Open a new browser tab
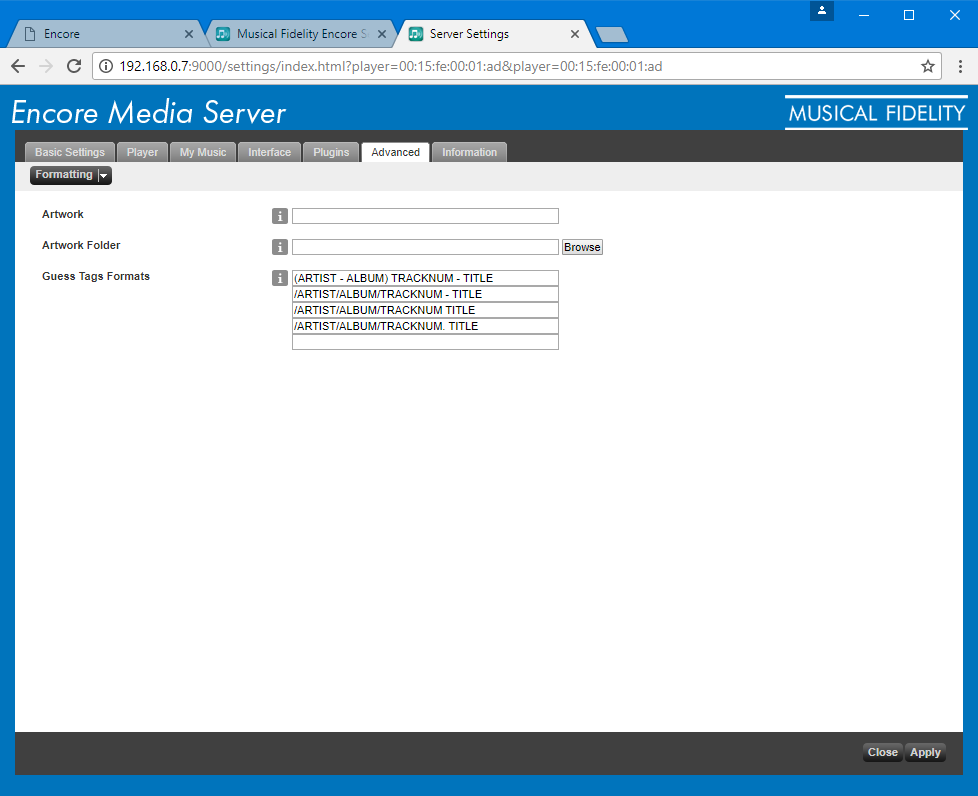 click(x=612, y=35)
